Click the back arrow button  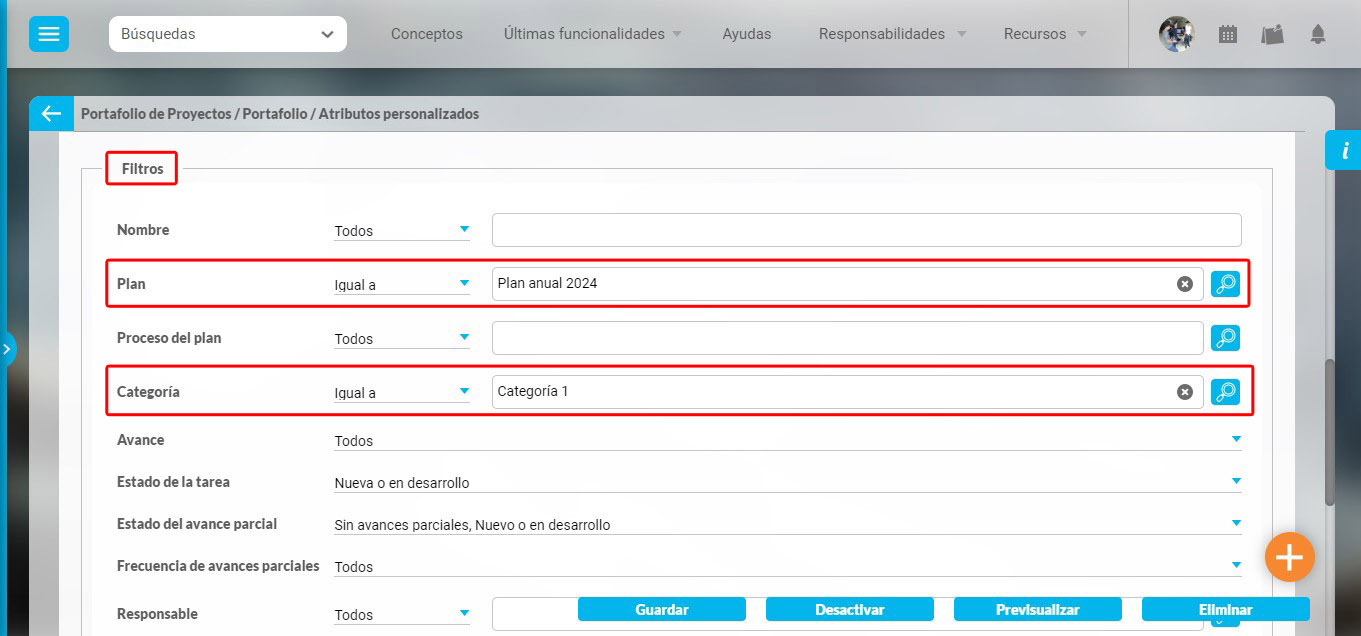(51, 114)
